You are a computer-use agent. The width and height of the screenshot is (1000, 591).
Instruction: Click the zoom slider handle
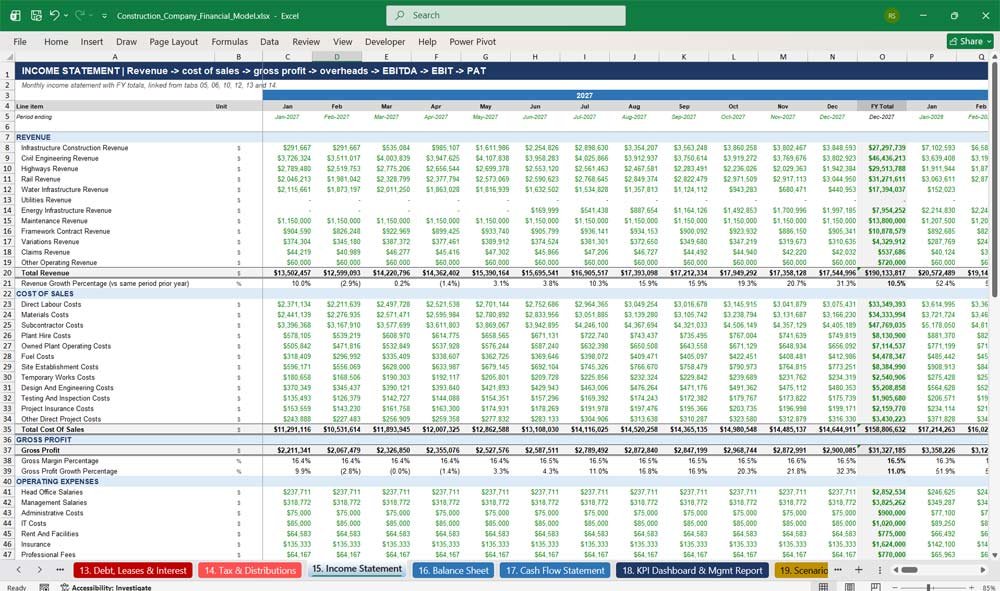pyautogui.click(x=929, y=587)
